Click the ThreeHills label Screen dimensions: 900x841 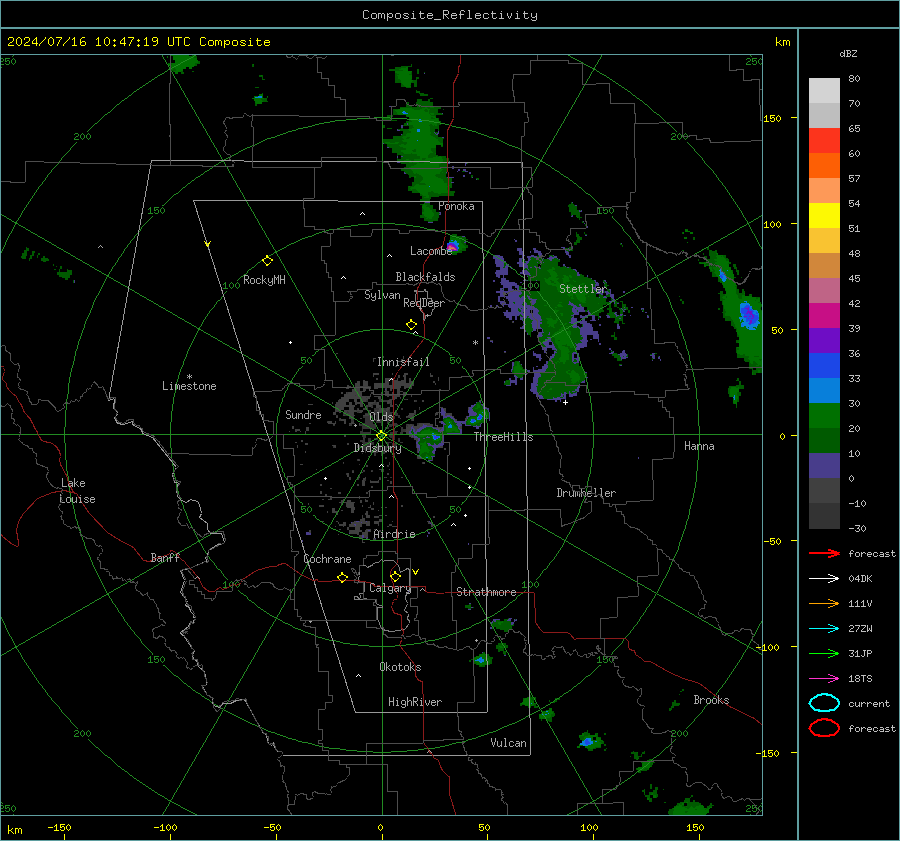coord(503,437)
